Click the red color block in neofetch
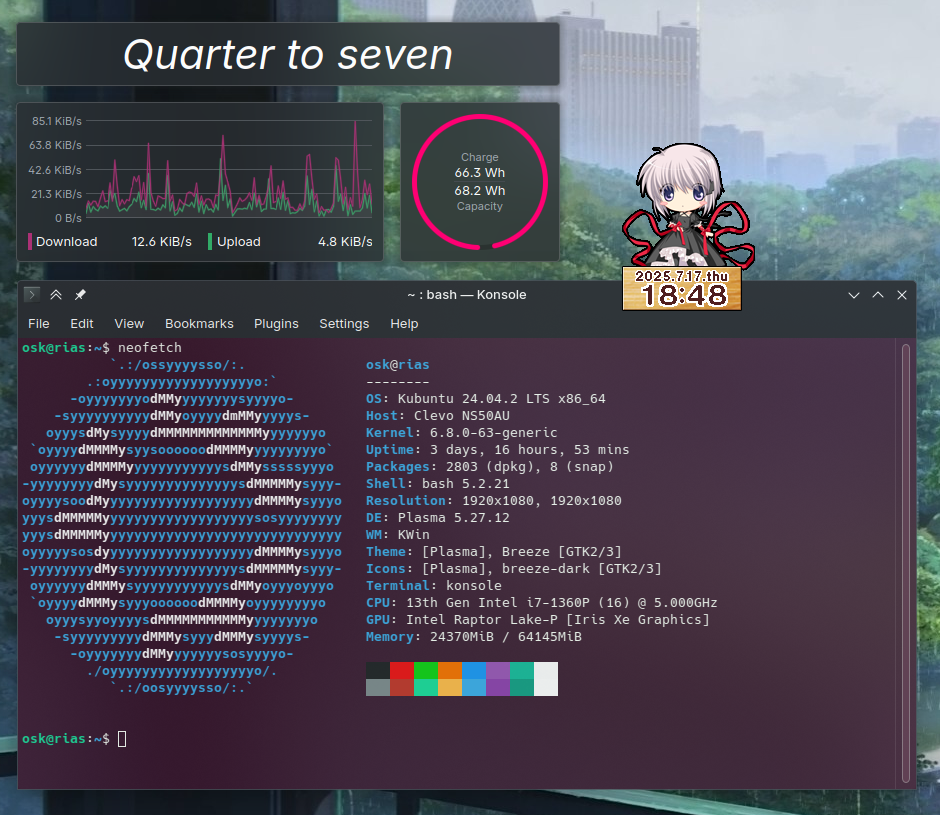 402,670
